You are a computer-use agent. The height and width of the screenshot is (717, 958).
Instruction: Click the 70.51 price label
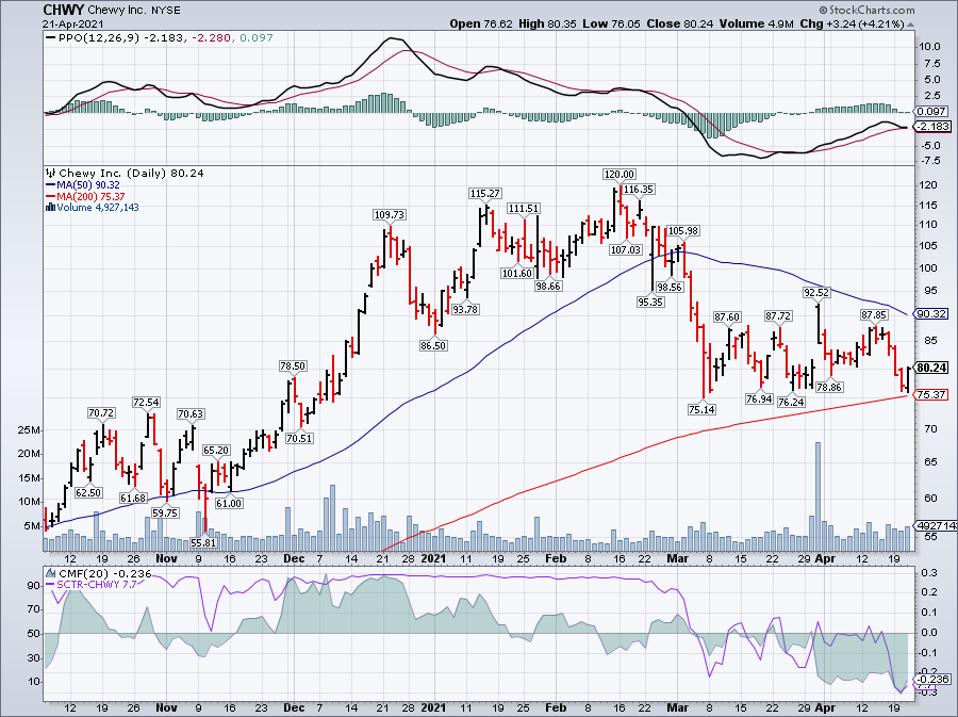(299, 438)
